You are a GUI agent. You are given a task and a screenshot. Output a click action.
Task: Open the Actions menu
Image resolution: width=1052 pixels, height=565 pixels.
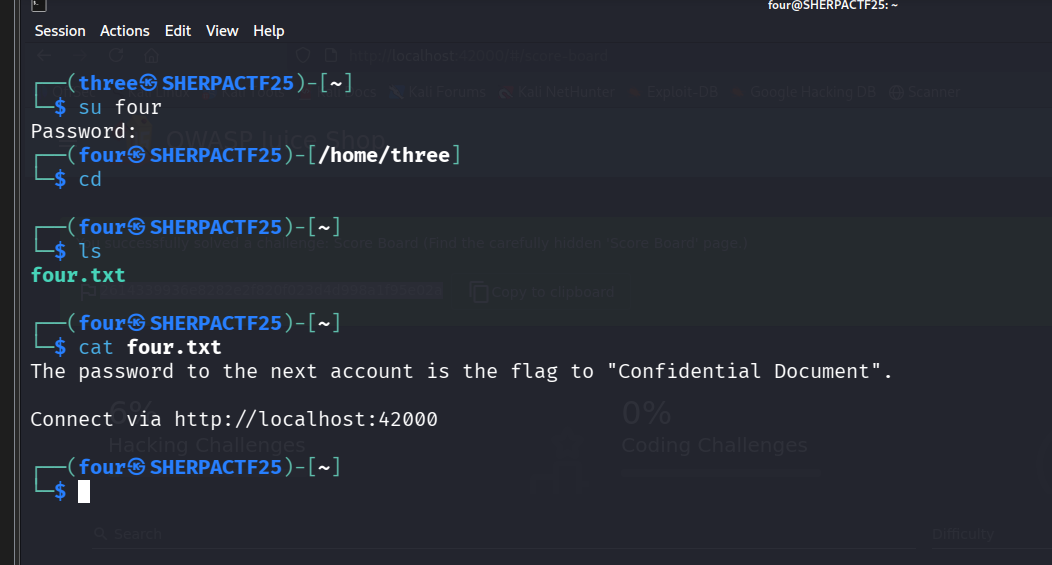click(x=125, y=31)
